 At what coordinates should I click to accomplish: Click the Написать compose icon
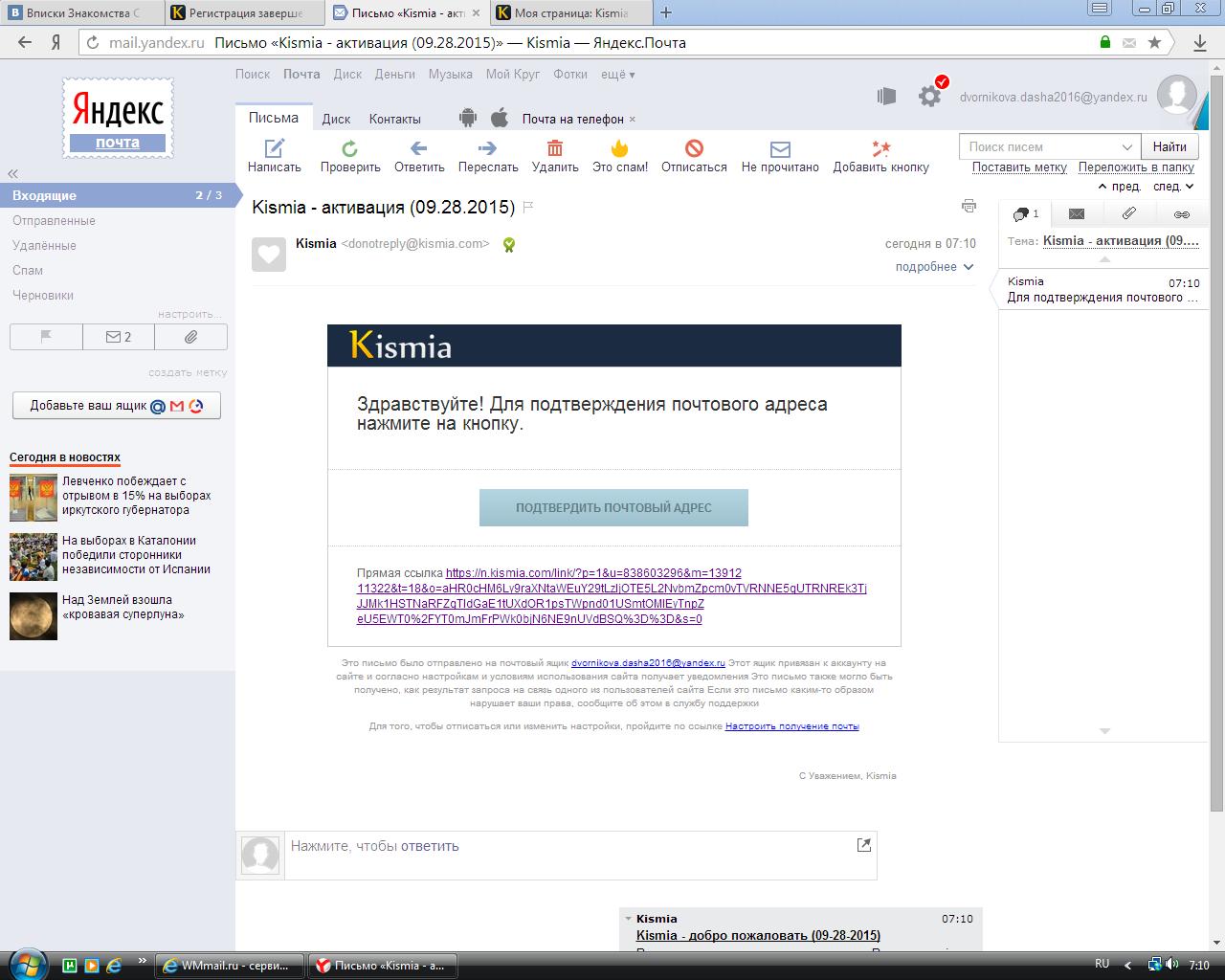click(275, 147)
